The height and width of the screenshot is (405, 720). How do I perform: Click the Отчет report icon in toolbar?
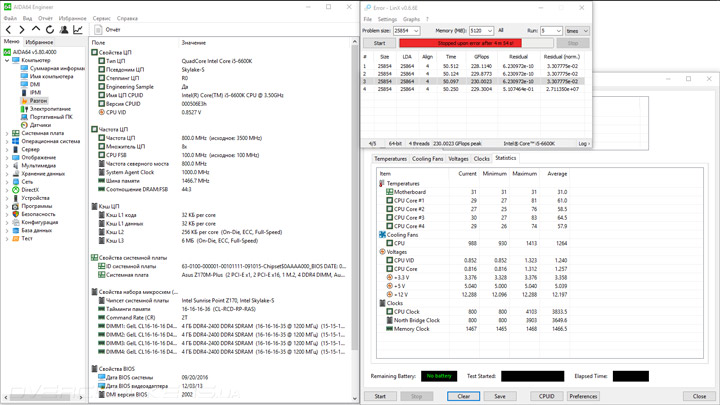(x=98, y=30)
